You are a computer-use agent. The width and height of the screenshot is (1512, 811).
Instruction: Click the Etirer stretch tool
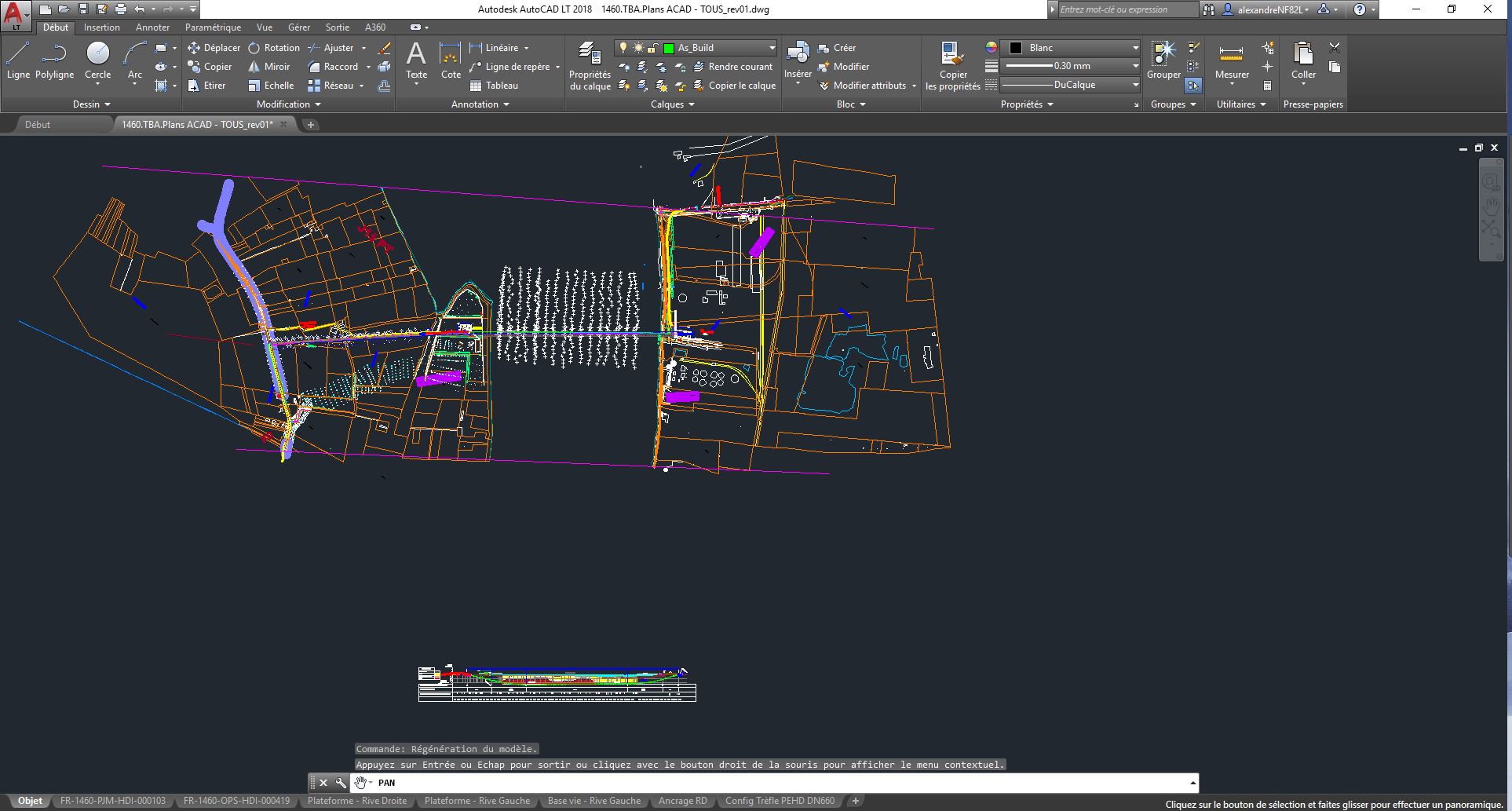tap(207, 86)
